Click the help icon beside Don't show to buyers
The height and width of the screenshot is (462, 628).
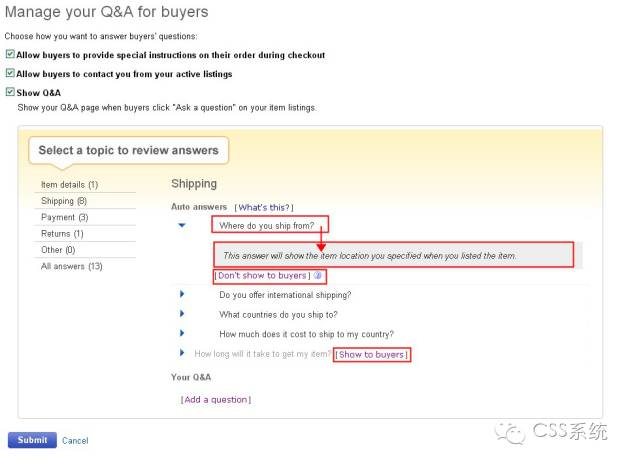(317, 276)
